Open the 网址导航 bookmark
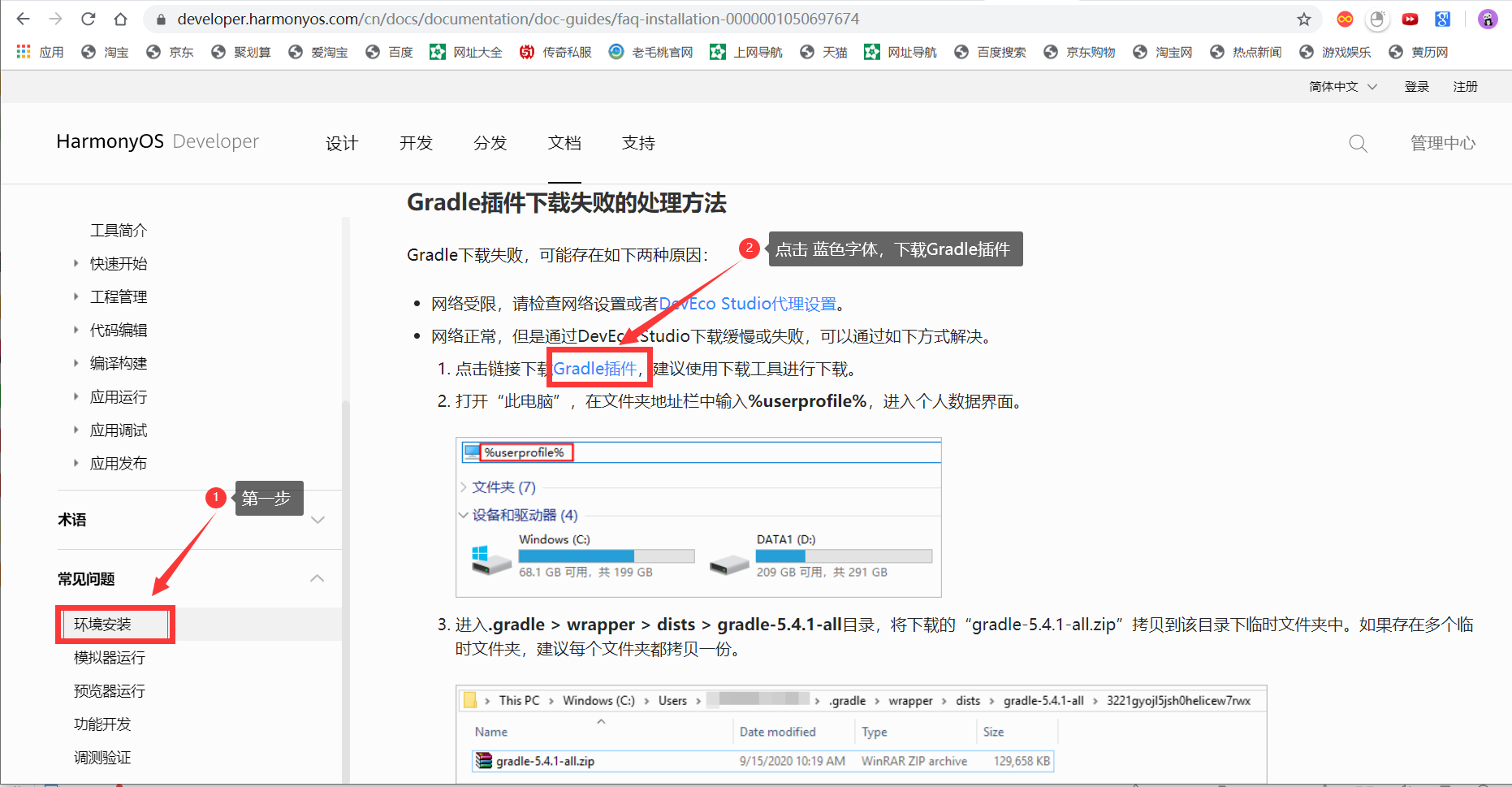This screenshot has height=787, width=1512. point(901,52)
